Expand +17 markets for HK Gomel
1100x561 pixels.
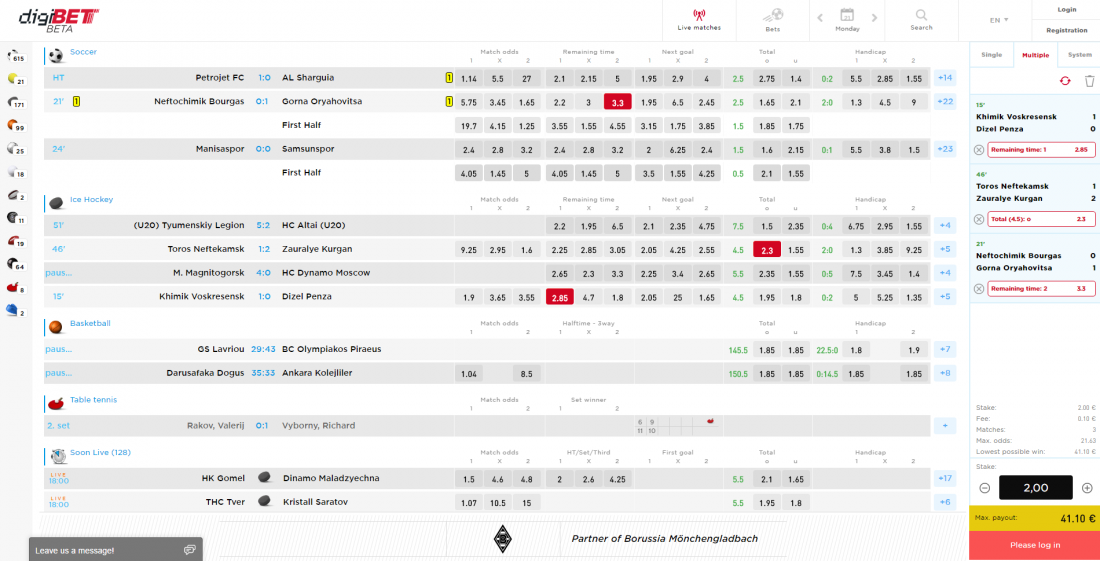coord(944,478)
